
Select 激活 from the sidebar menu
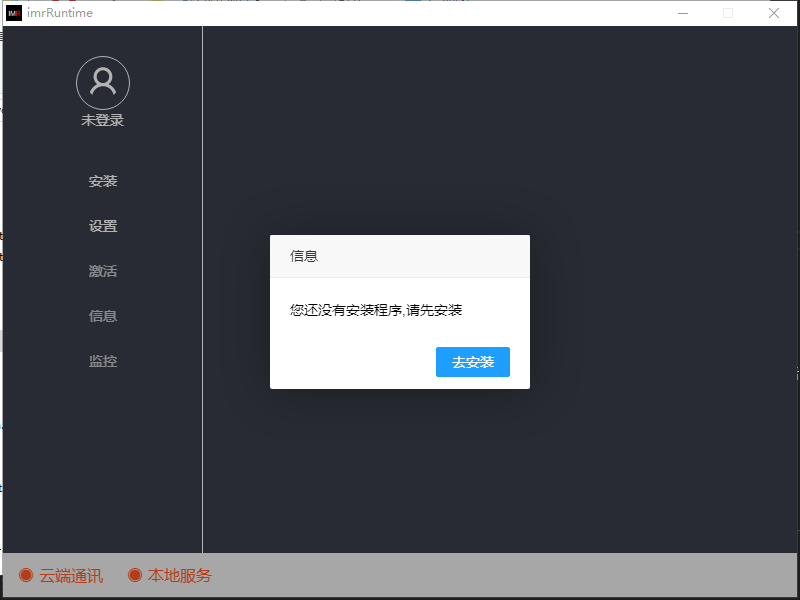(103, 271)
